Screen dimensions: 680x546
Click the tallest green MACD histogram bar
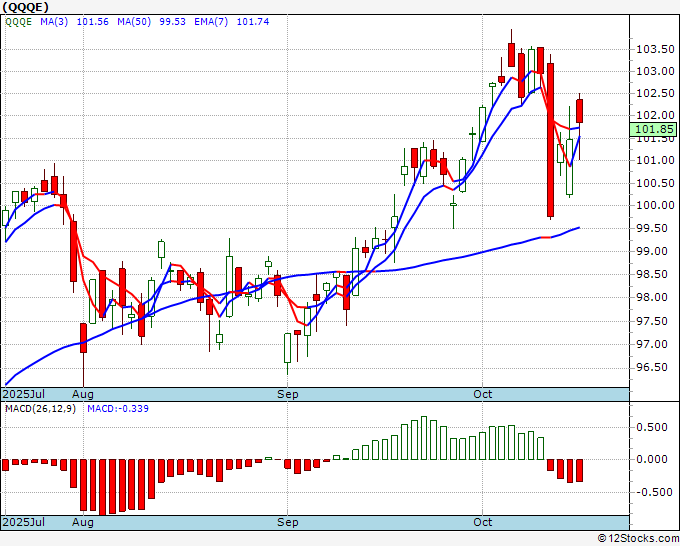pos(424,438)
